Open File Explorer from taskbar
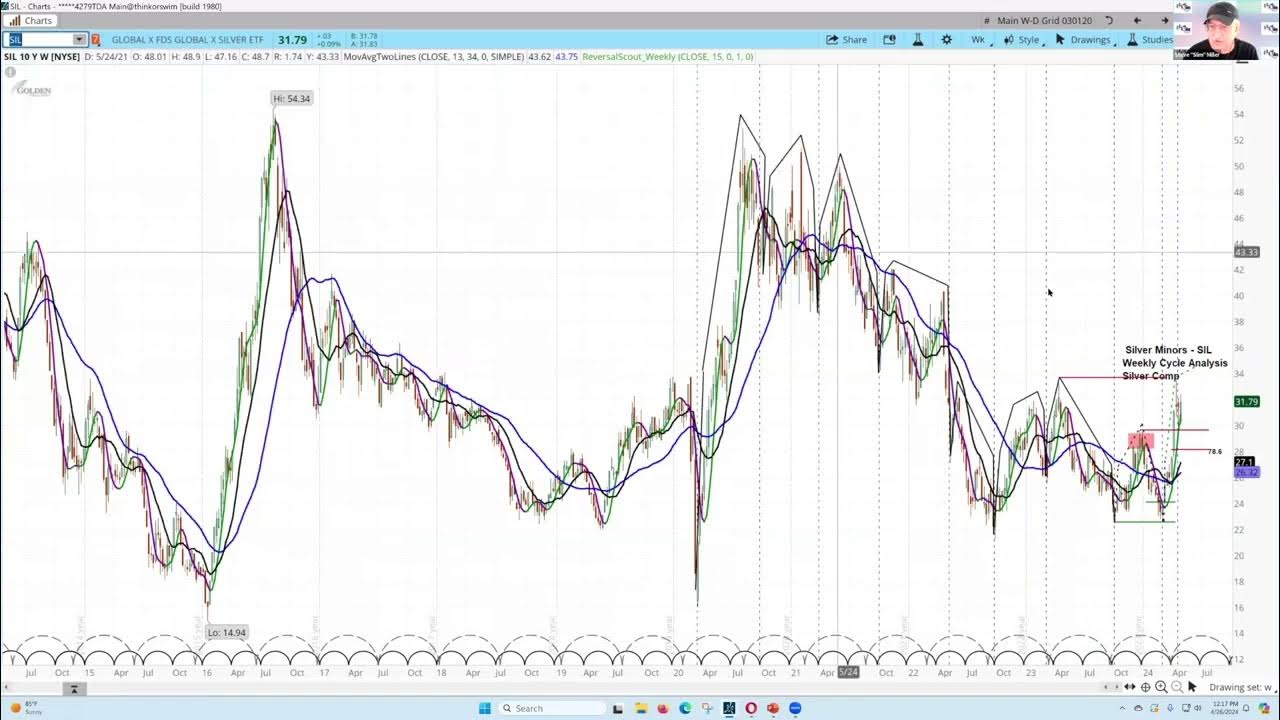Screen dimensions: 1280x720 point(641,708)
